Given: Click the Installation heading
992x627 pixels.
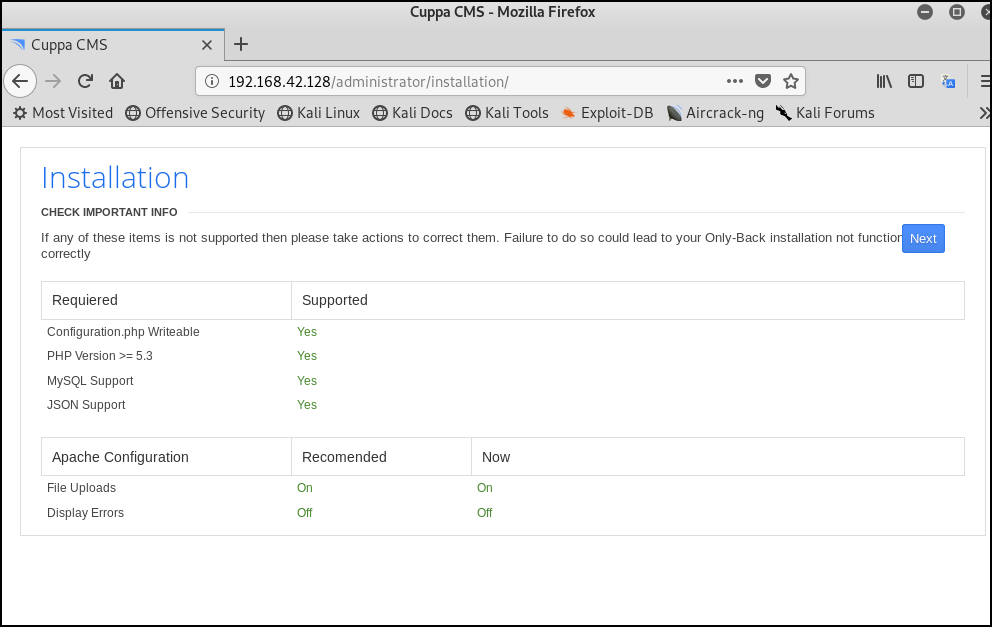Looking at the screenshot, I should click(115, 178).
